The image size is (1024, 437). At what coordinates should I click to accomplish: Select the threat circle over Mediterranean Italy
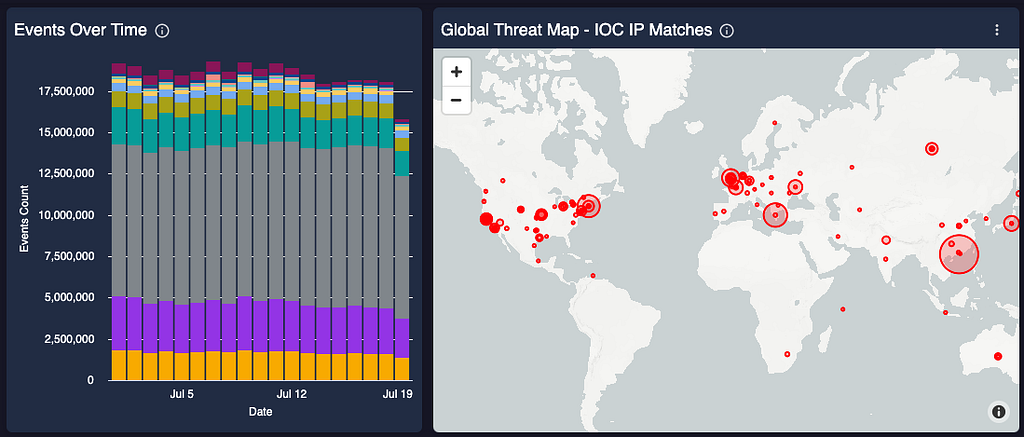(x=775, y=214)
